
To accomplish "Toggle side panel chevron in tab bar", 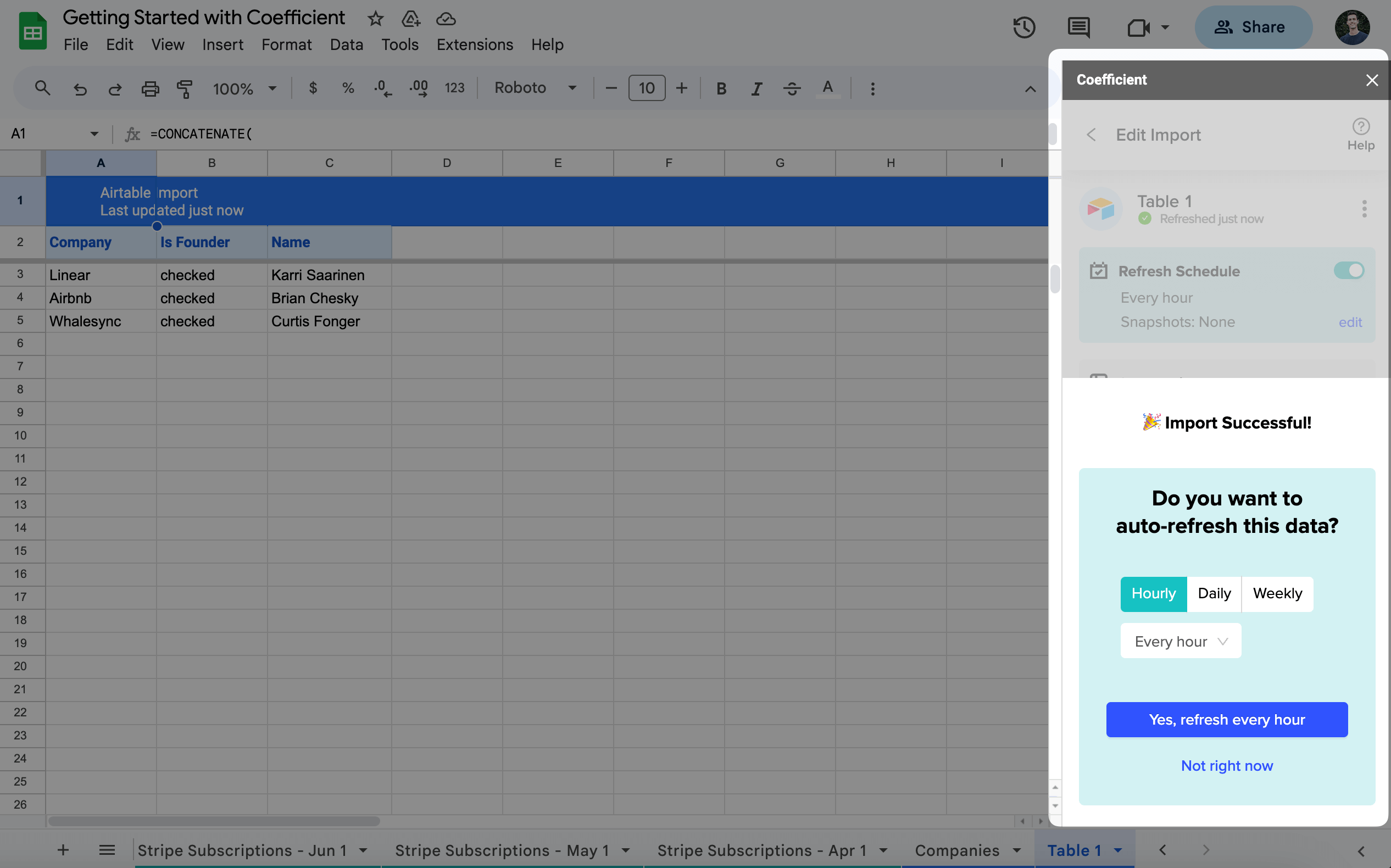I will (x=1361, y=850).
